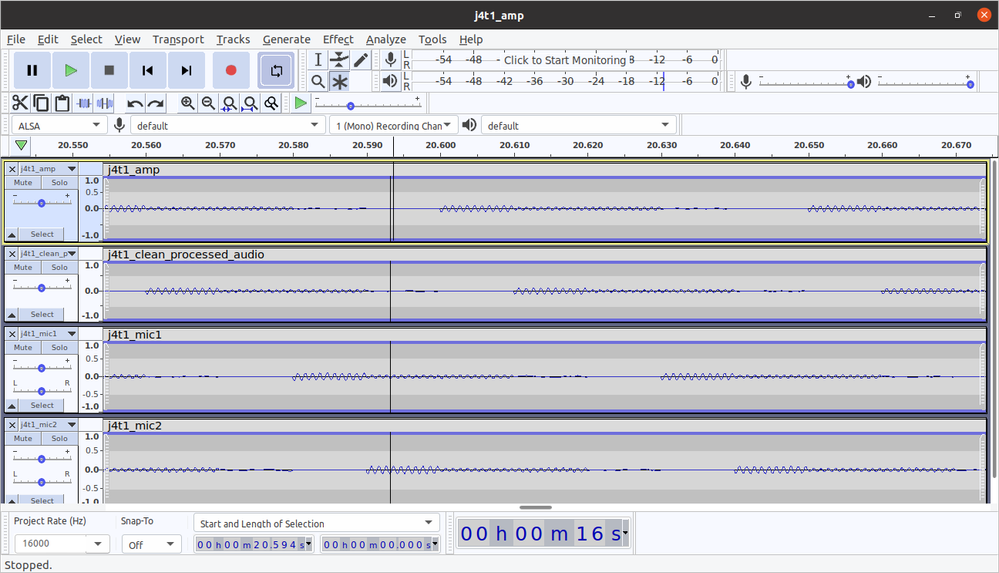Zoom out on the waveform
This screenshot has width=999, height=573.
pos(208,103)
